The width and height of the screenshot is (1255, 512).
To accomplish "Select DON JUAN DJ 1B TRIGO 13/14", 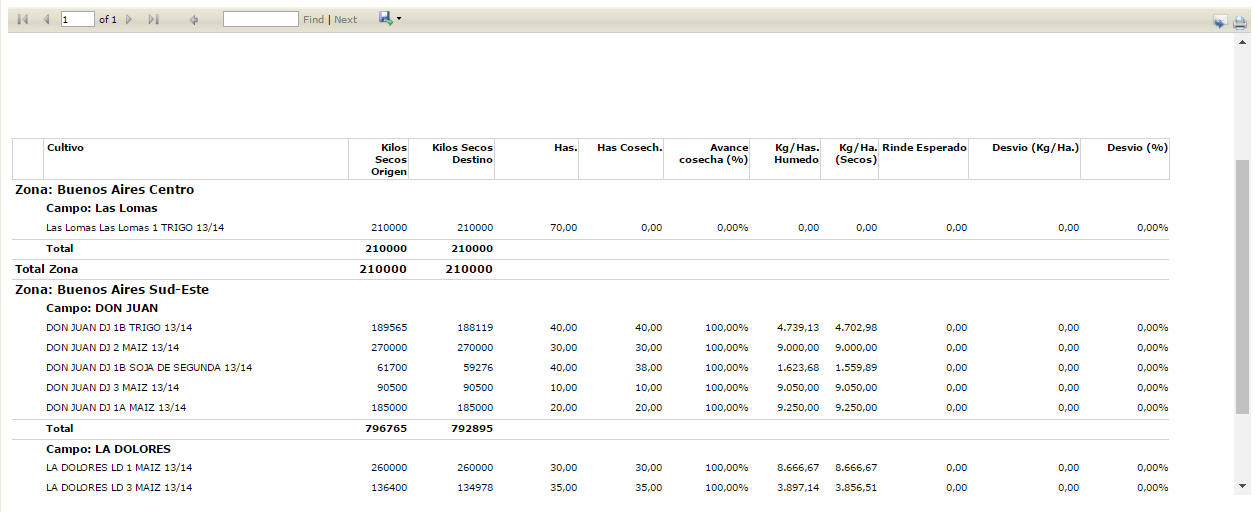I will pyautogui.click(x=119, y=328).
